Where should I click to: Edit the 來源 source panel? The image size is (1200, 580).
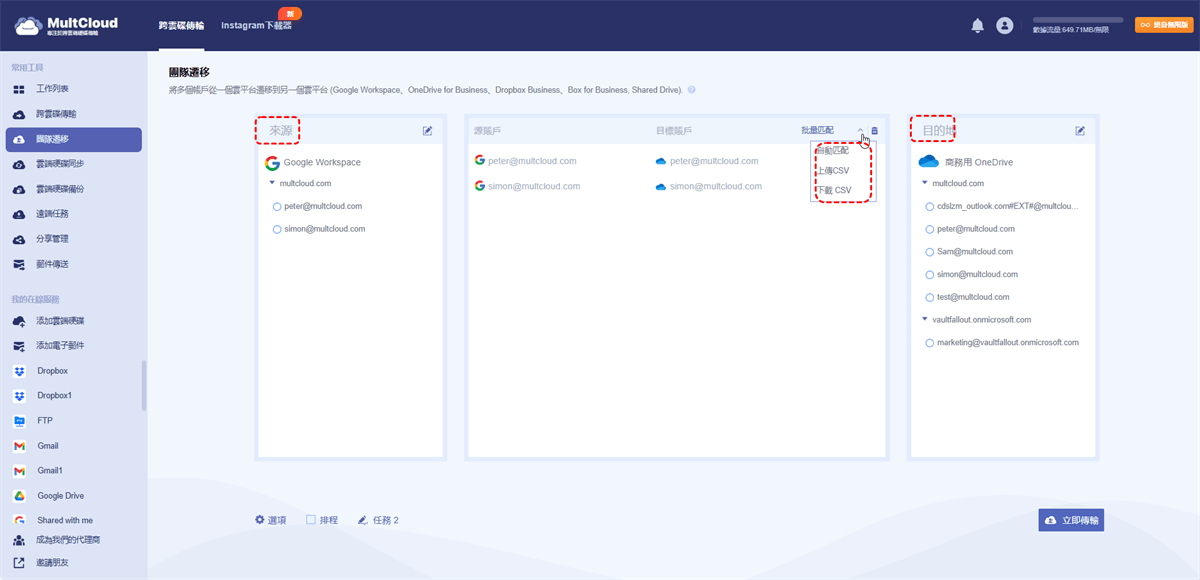click(428, 130)
